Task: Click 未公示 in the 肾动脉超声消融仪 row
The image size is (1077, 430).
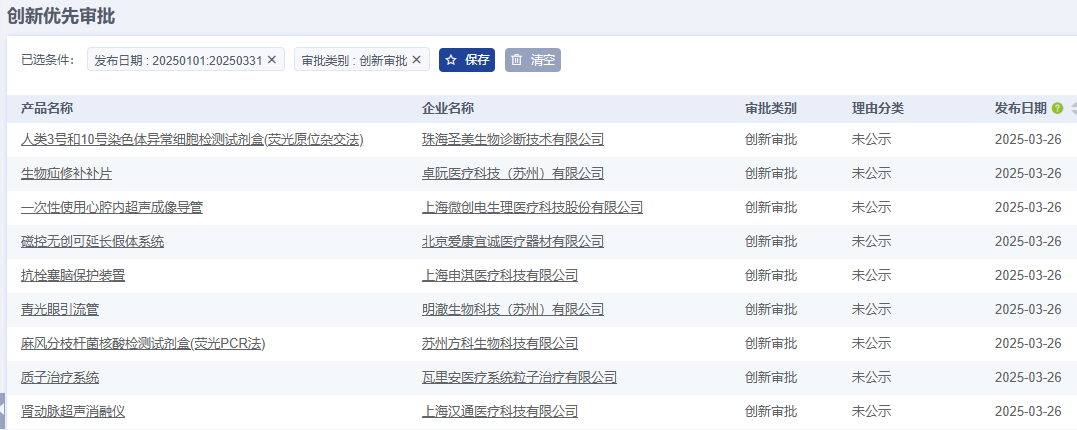Action: pyautogui.click(x=871, y=411)
